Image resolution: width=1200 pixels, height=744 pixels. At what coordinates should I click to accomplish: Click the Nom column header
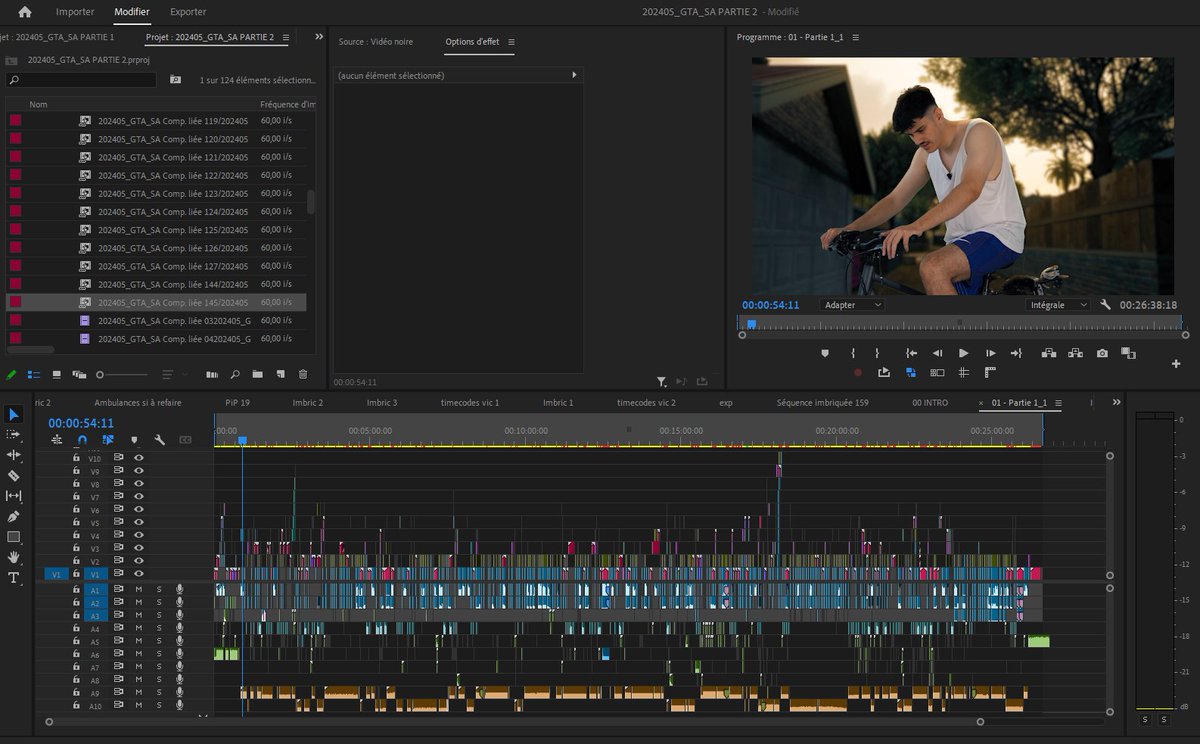(38, 105)
